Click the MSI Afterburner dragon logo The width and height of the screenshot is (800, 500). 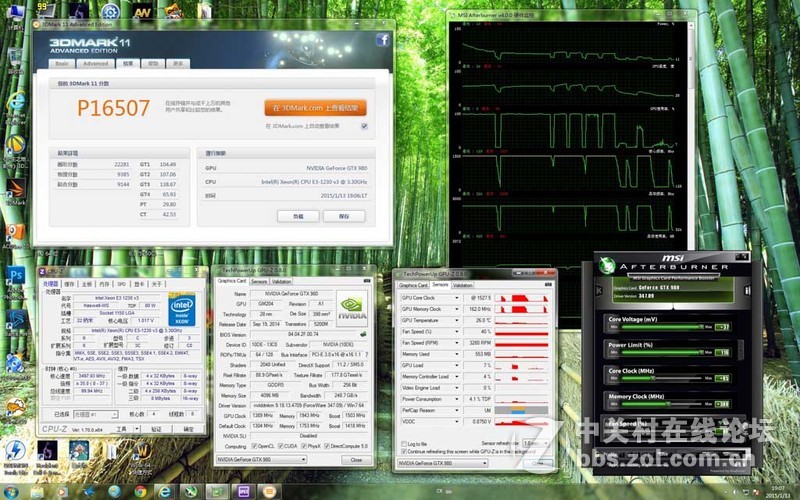[x=607, y=265]
